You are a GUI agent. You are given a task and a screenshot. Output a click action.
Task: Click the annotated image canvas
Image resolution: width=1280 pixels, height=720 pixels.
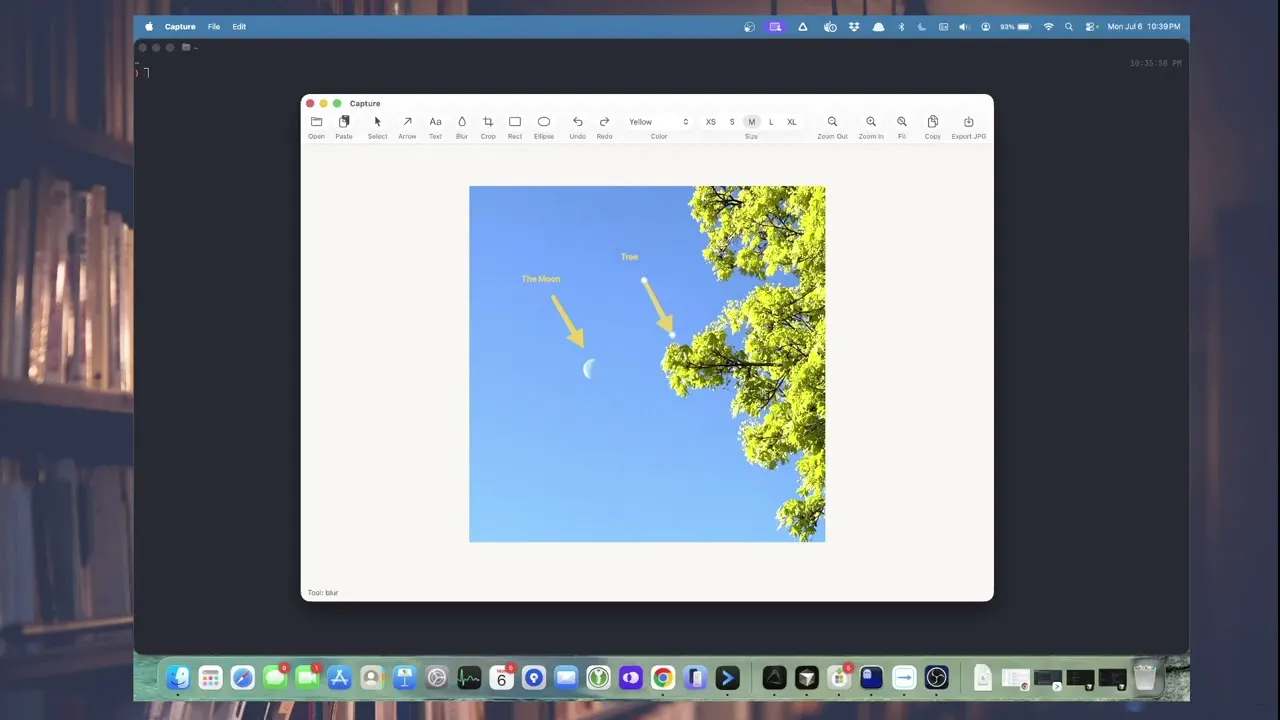647,364
